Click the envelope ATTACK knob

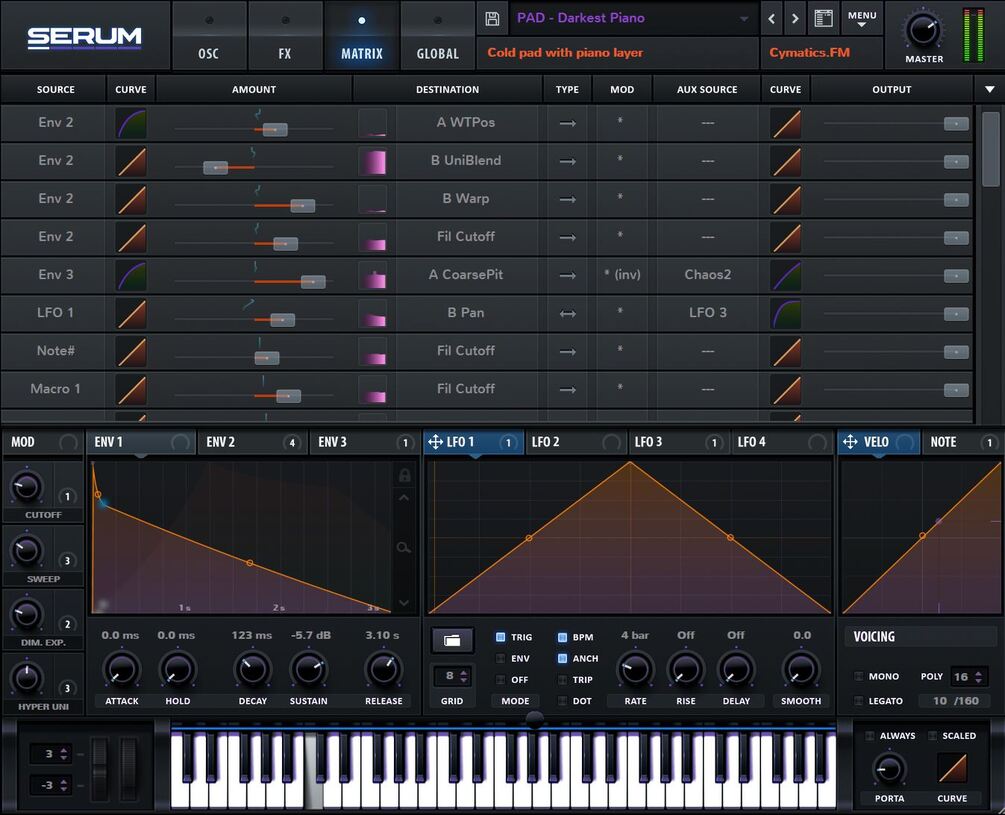click(x=121, y=670)
